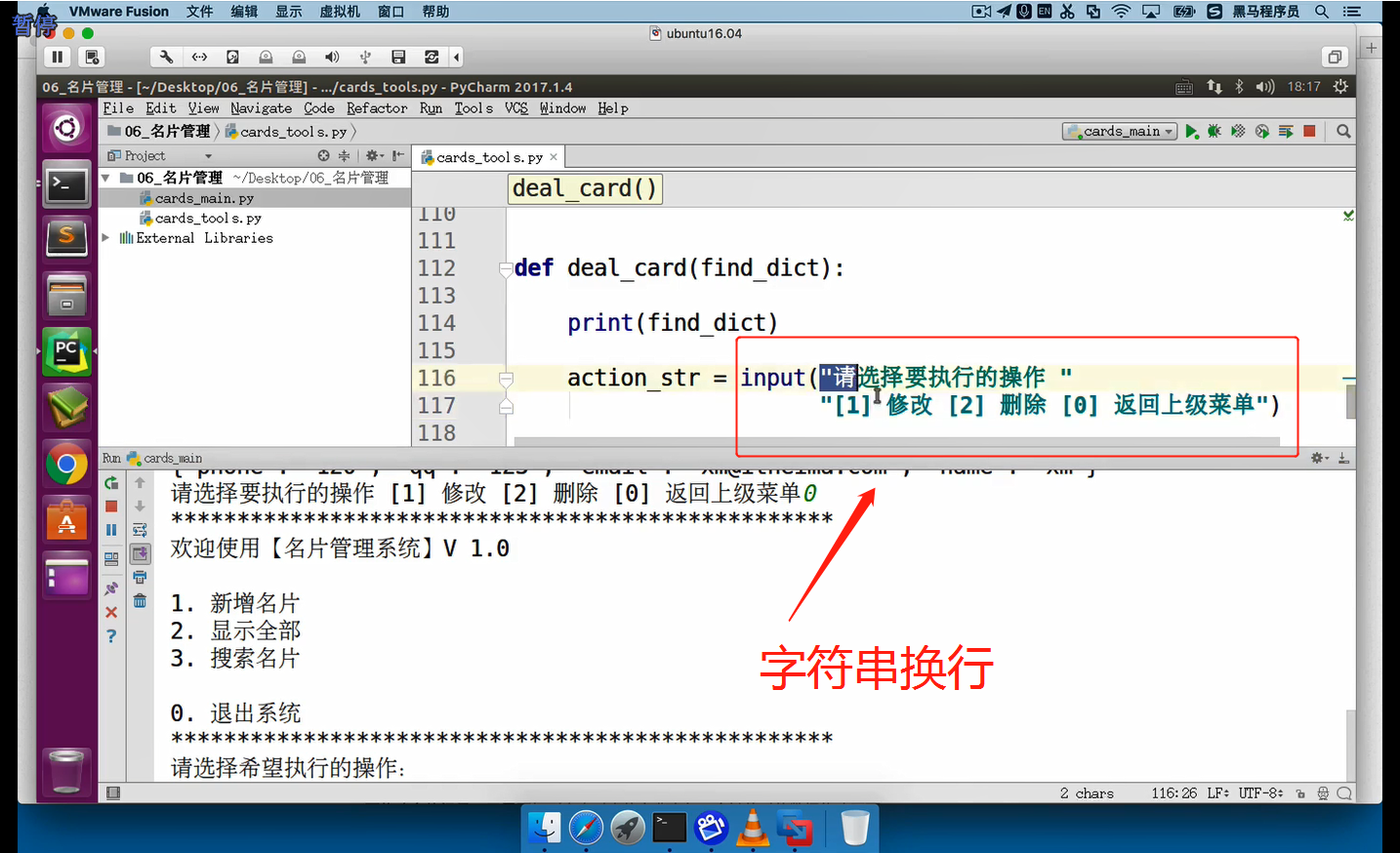The height and width of the screenshot is (853, 1400).
Task: Open the Ubuntu Dash search
Action: click(x=66, y=129)
